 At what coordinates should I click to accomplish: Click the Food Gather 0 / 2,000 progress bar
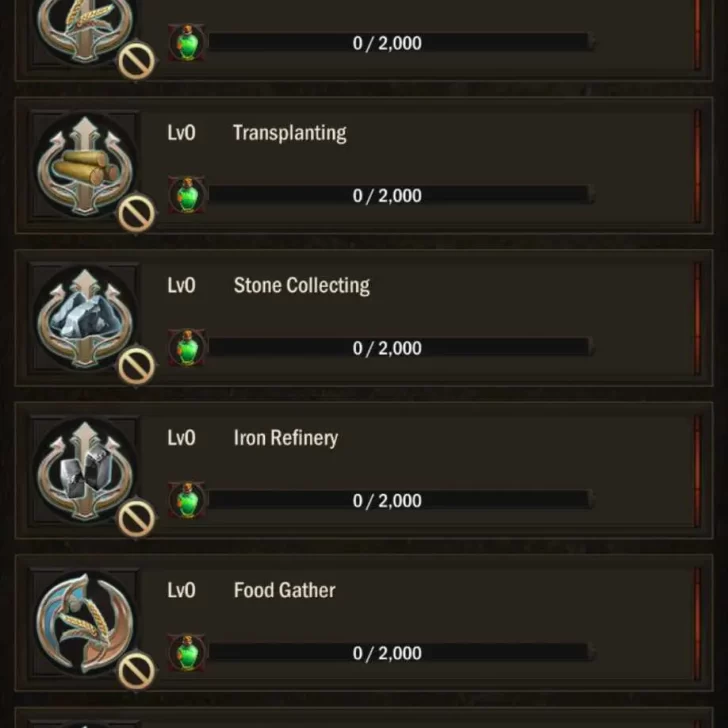tap(398, 653)
